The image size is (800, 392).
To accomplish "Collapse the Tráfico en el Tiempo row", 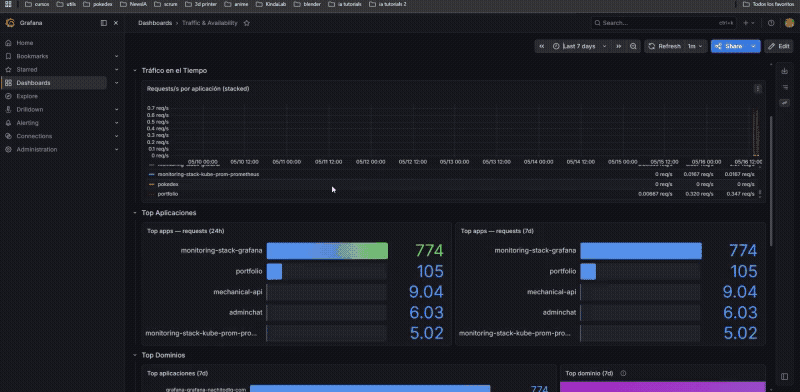I will [135, 70].
